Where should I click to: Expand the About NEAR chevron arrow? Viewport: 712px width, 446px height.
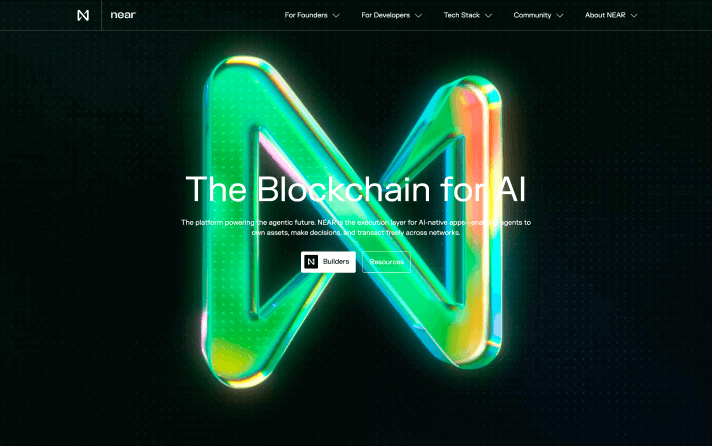click(634, 15)
